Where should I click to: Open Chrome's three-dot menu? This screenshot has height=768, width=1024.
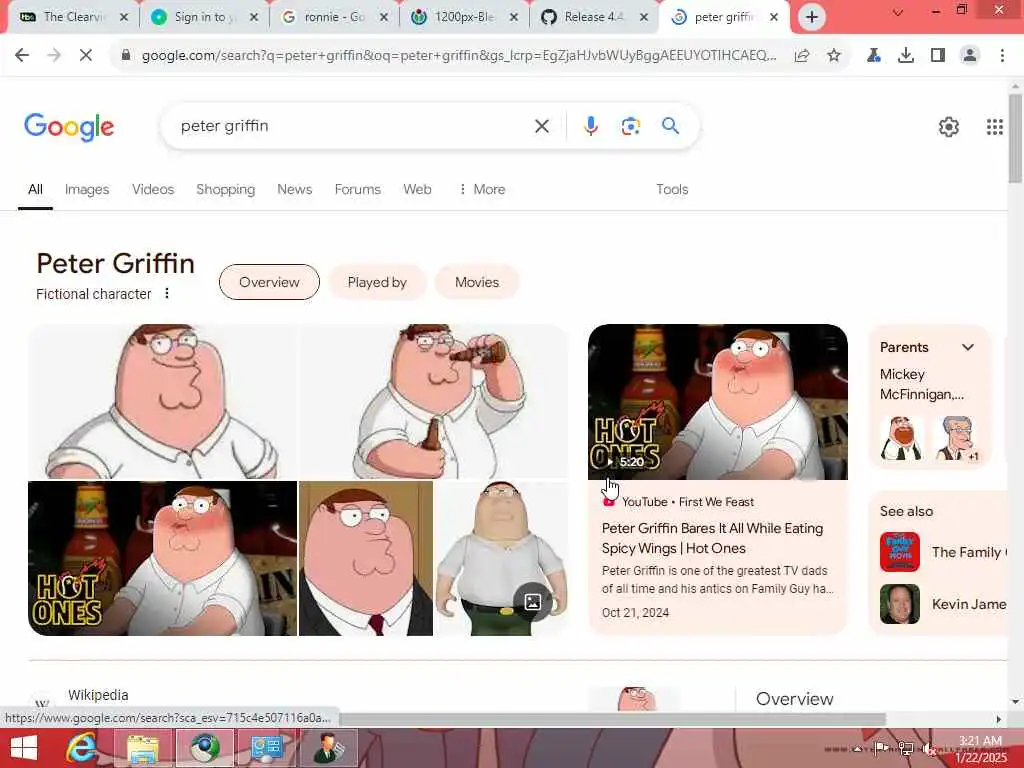pos(1002,56)
